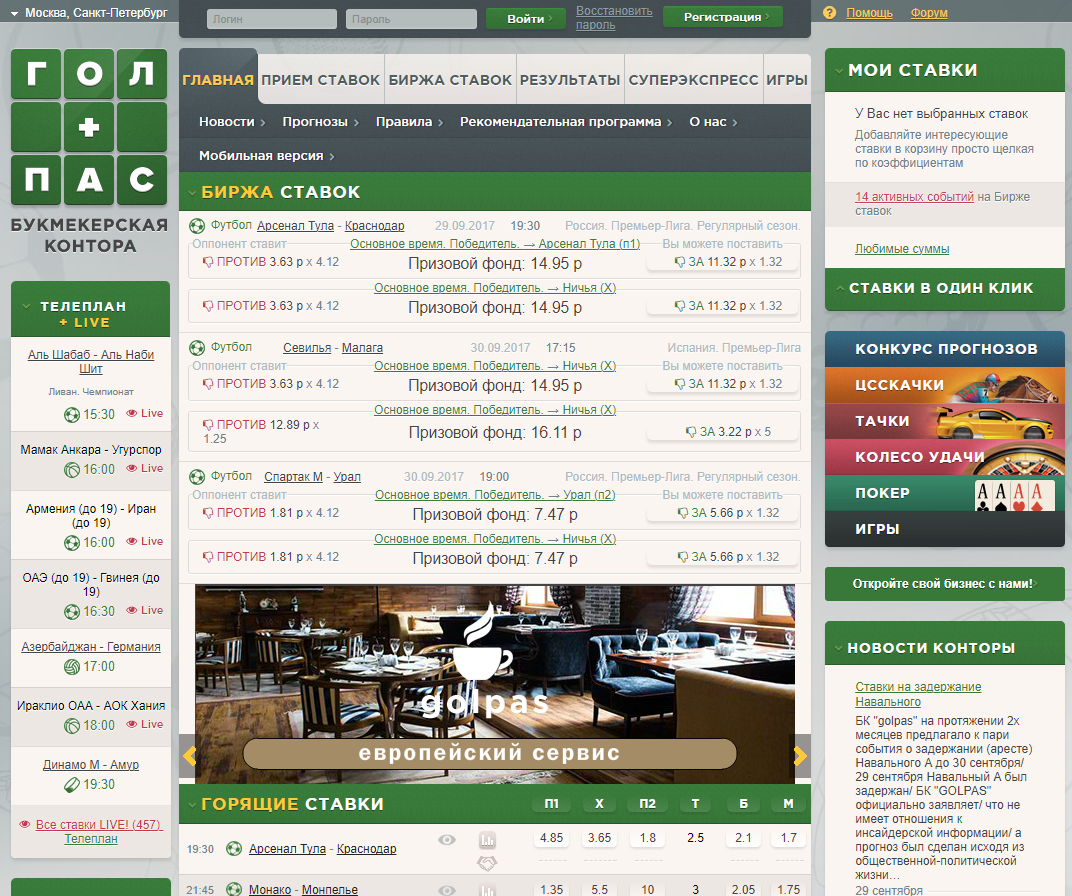Open Восстановить пароль link
The height and width of the screenshot is (896, 1072).
(x=614, y=18)
